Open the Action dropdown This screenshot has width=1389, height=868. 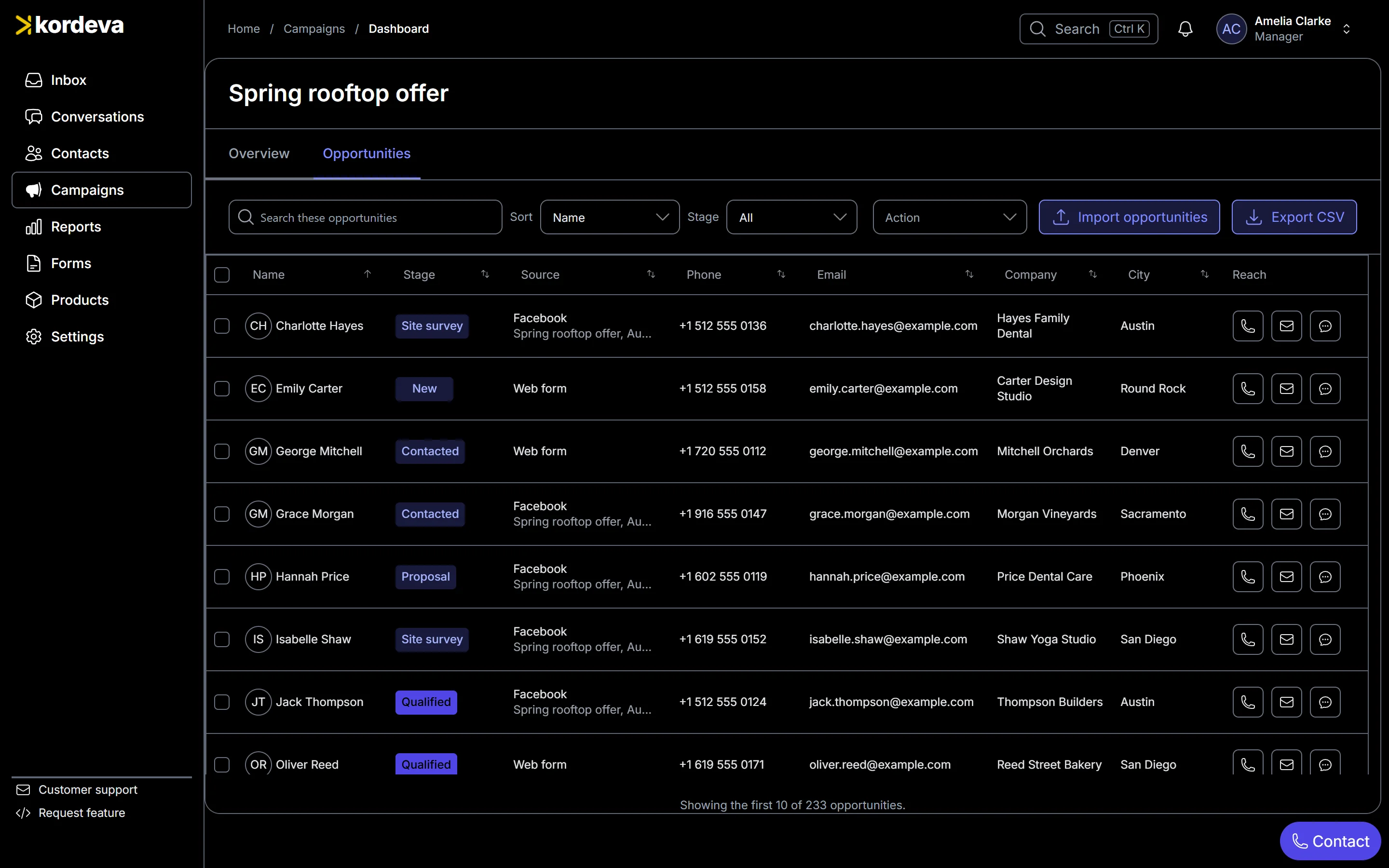pos(949,217)
